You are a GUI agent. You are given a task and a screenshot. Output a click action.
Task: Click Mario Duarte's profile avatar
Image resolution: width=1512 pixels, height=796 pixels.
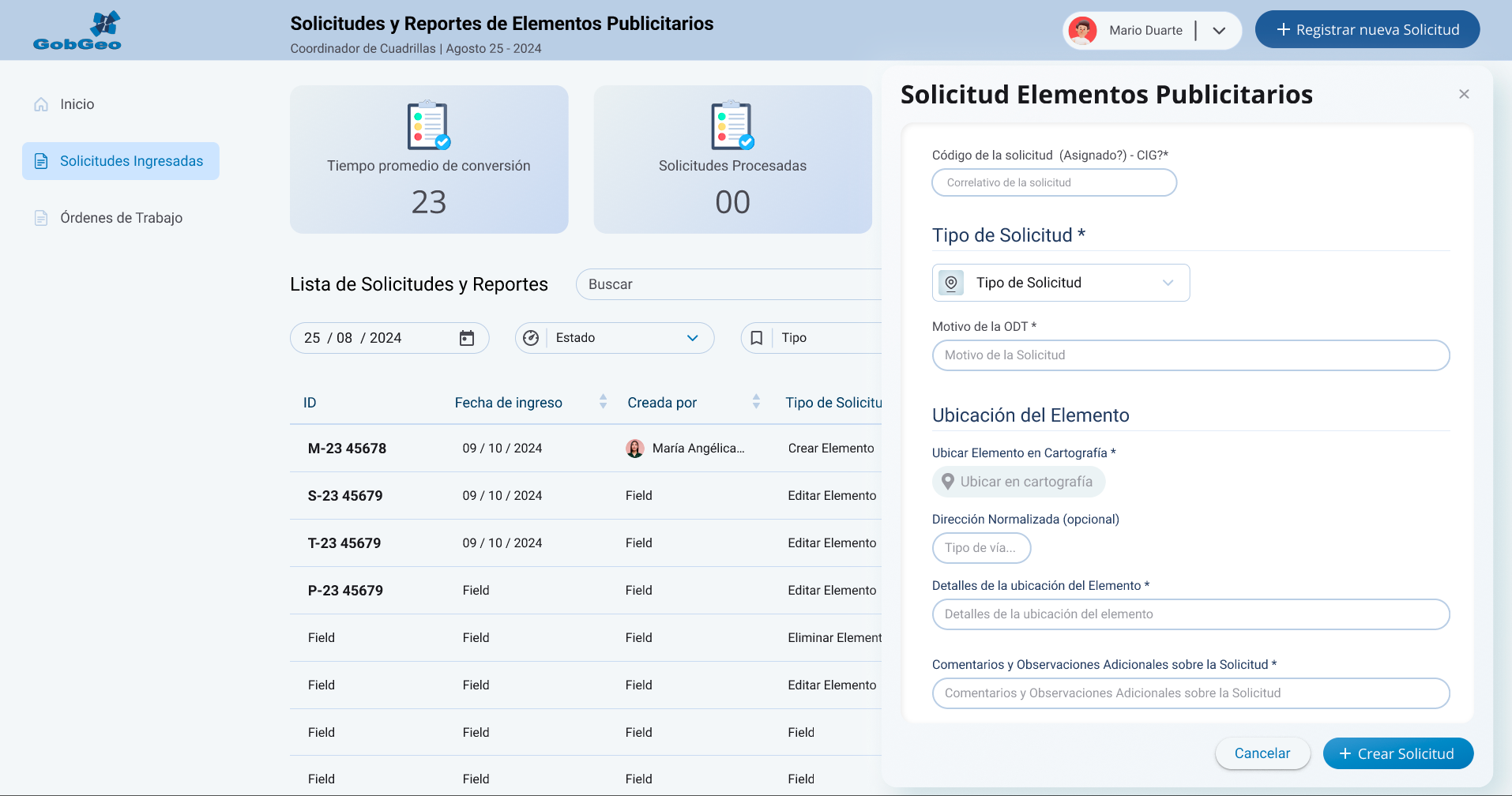coord(1082,31)
